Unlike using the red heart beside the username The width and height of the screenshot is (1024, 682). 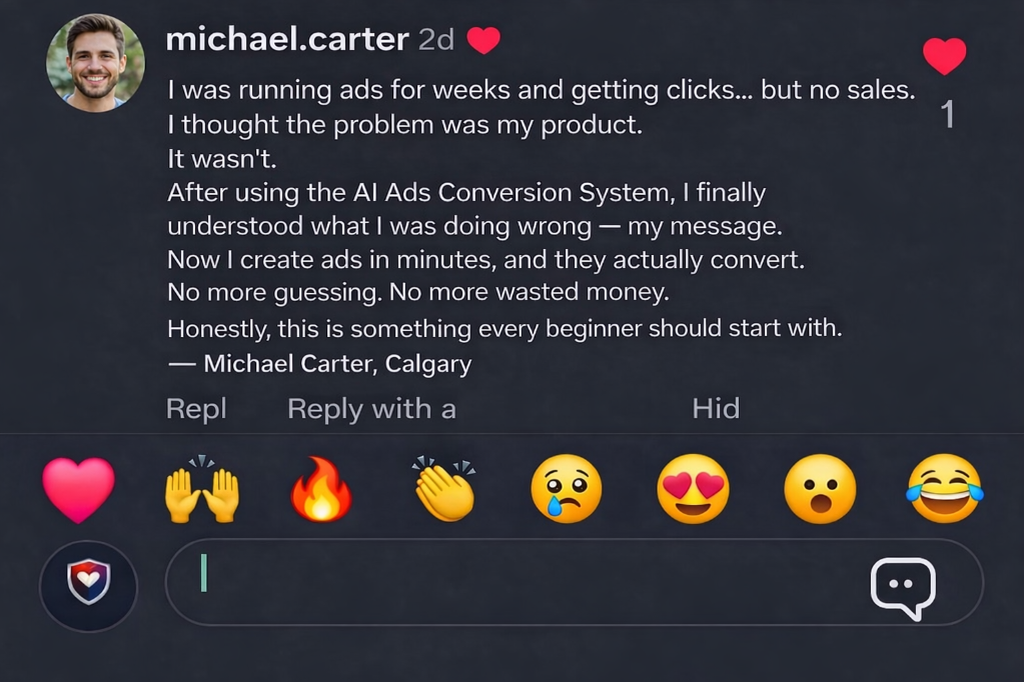[x=484, y=40]
